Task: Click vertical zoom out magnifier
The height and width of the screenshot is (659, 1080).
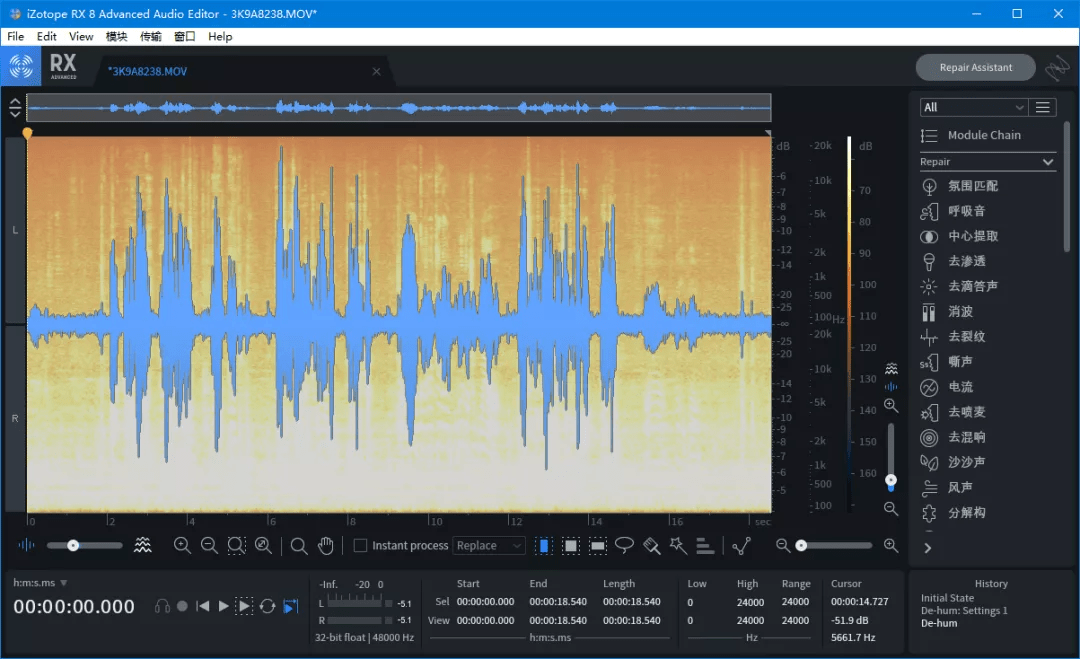Action: [891, 509]
